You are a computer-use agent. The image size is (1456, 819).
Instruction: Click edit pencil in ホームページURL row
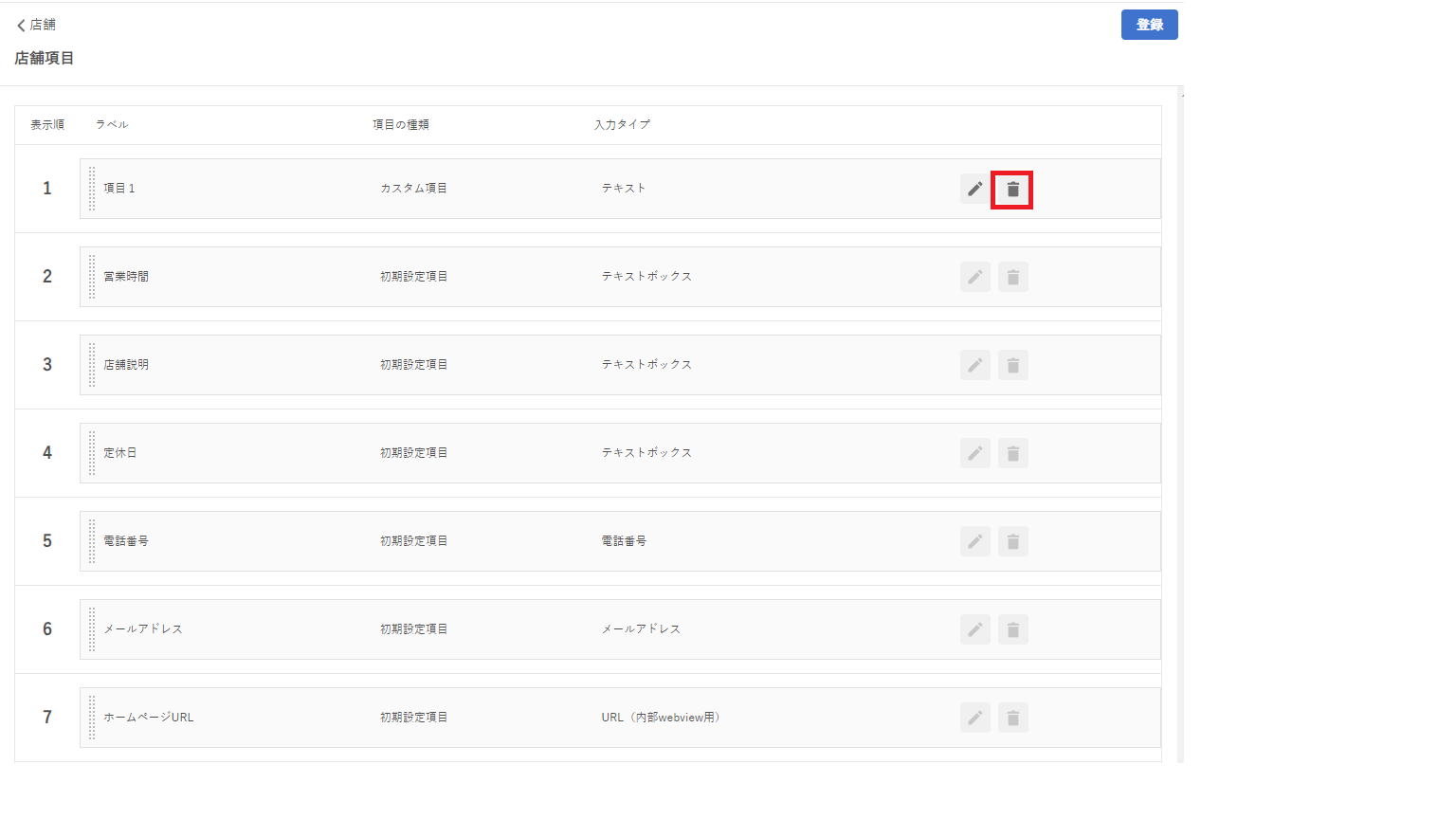974,718
